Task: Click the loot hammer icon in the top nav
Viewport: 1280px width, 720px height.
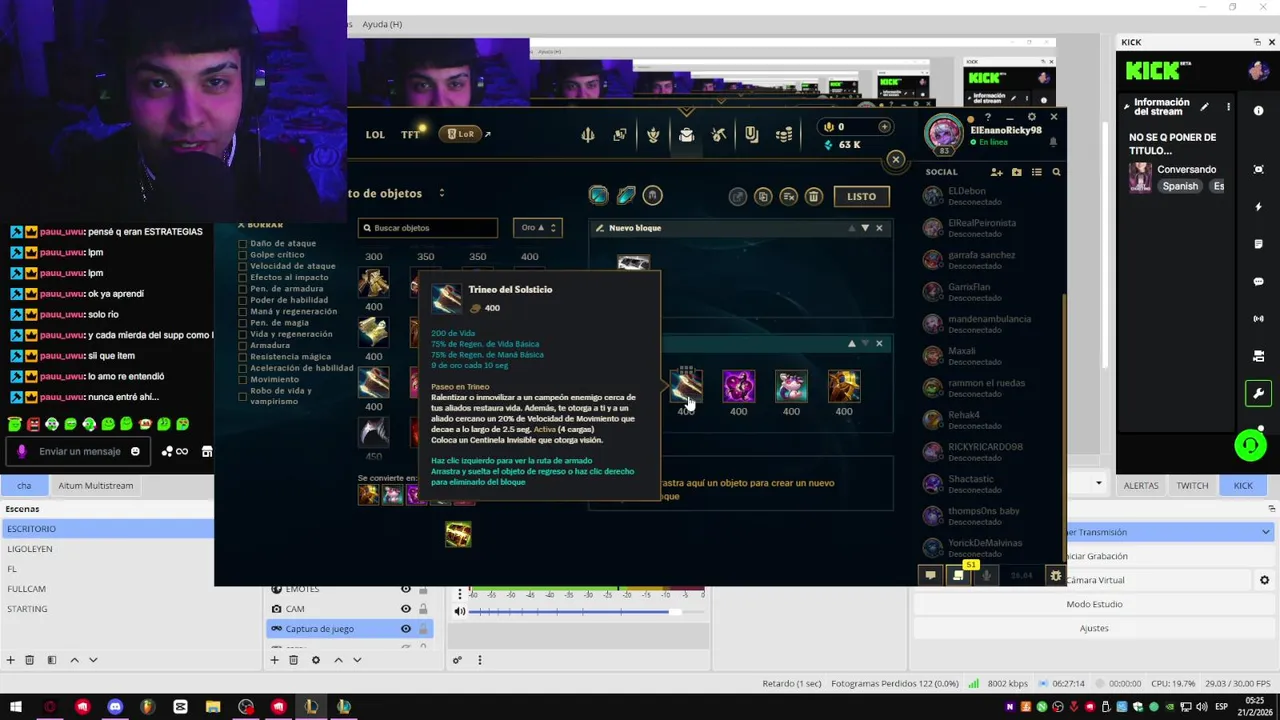Action: [x=719, y=134]
